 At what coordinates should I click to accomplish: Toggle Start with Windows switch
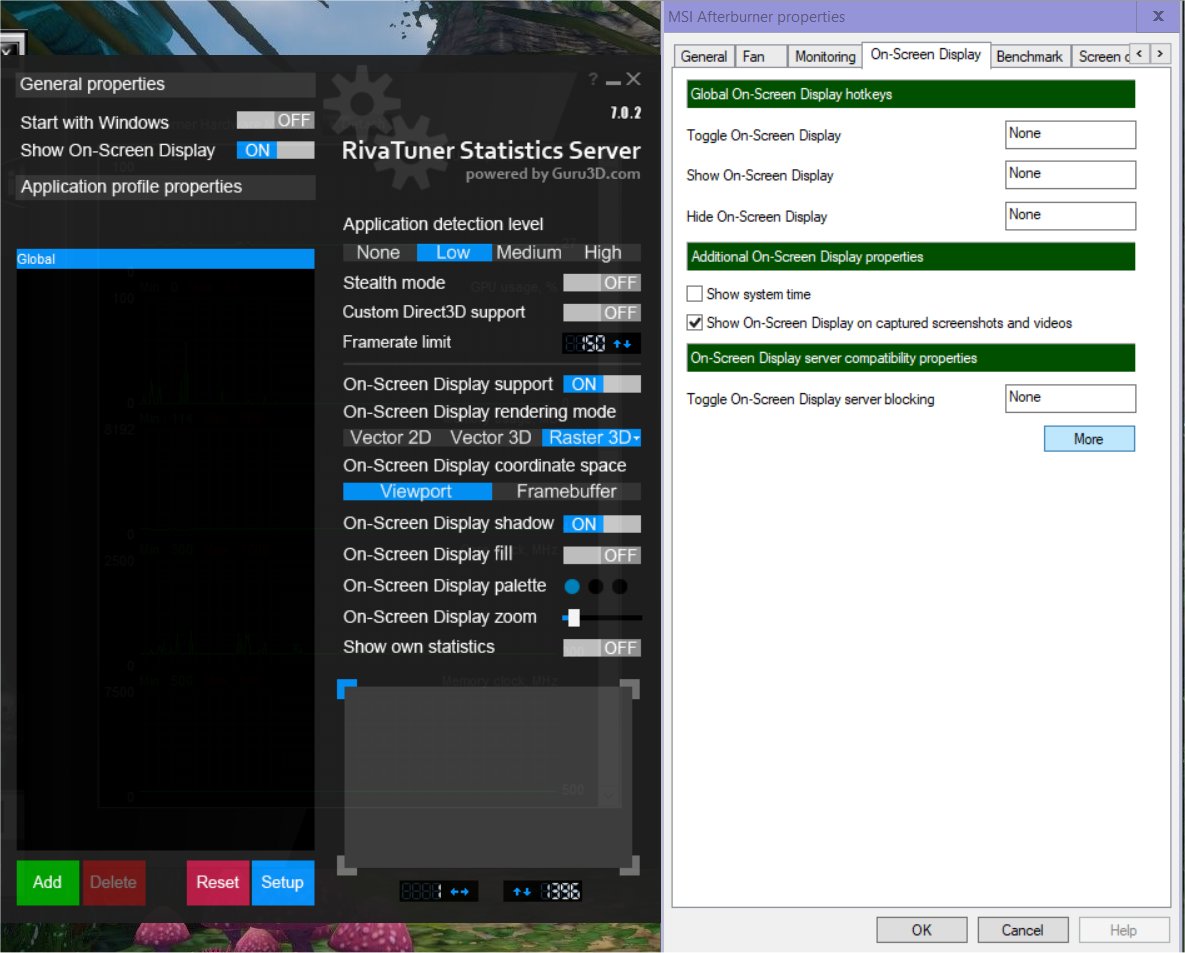[x=275, y=120]
